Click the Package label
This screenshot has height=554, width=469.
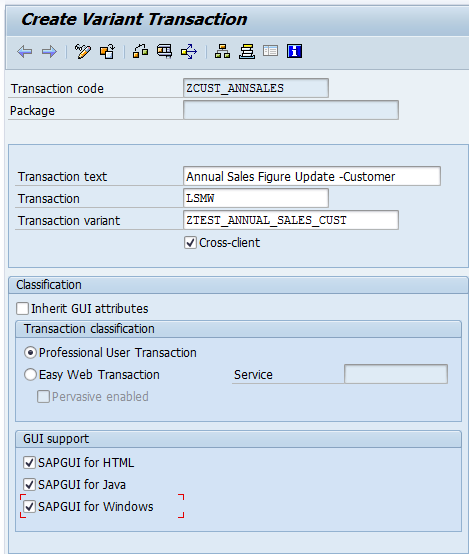tap(32, 111)
